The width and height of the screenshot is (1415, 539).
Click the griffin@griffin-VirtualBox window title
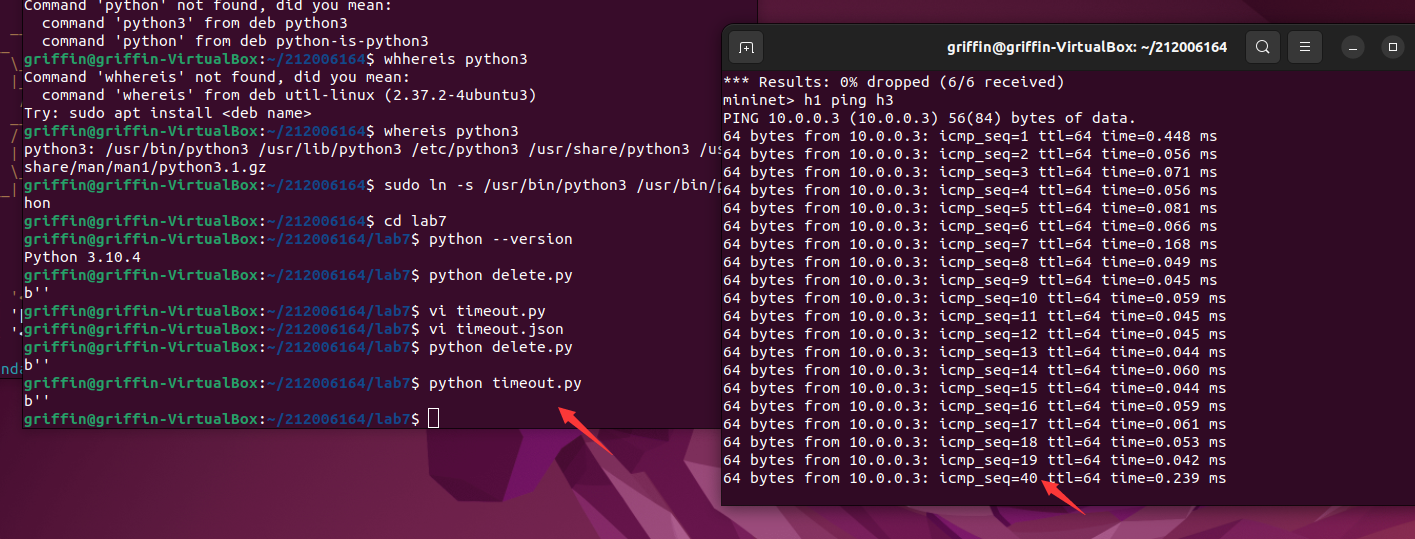[1087, 47]
